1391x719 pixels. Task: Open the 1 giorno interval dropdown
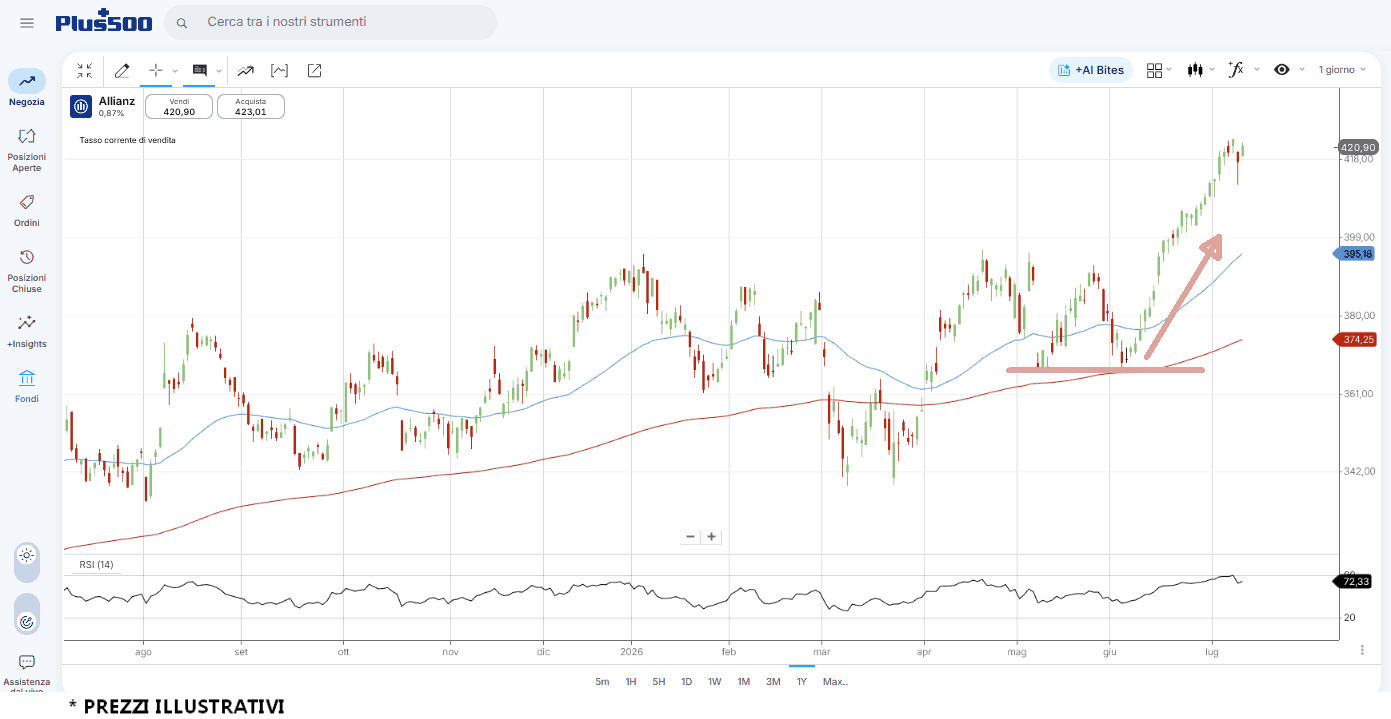click(x=1342, y=70)
